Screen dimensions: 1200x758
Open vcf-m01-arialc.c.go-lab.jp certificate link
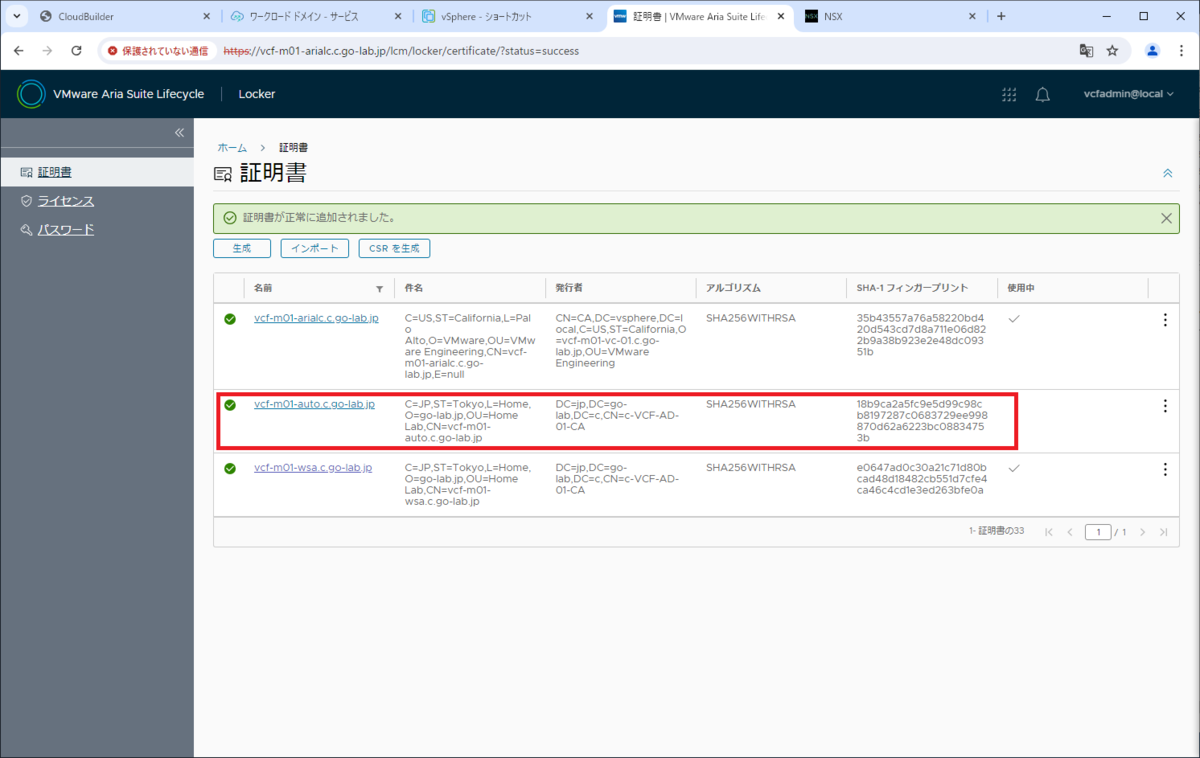pyautogui.click(x=316, y=318)
